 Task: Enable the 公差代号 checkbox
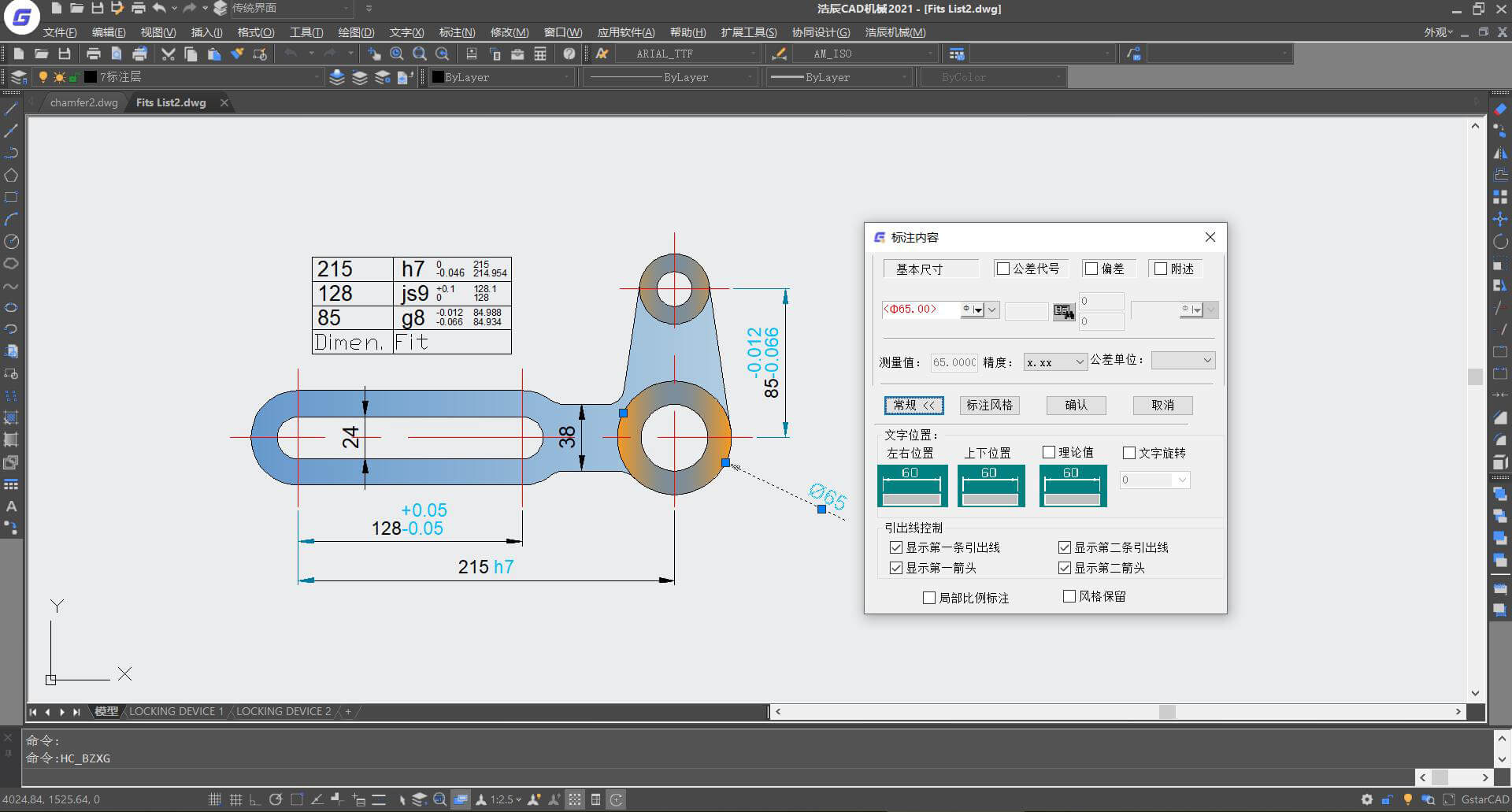[1002, 269]
